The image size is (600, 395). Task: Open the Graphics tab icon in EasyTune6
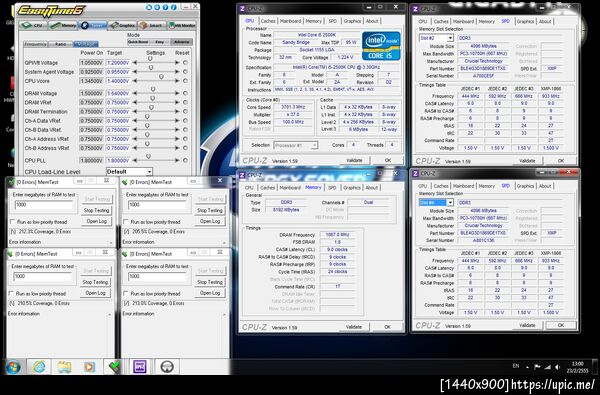pyautogui.click(x=122, y=25)
